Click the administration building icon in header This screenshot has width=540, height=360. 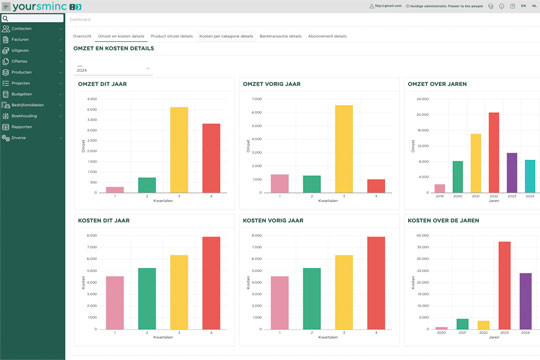tap(407, 6)
